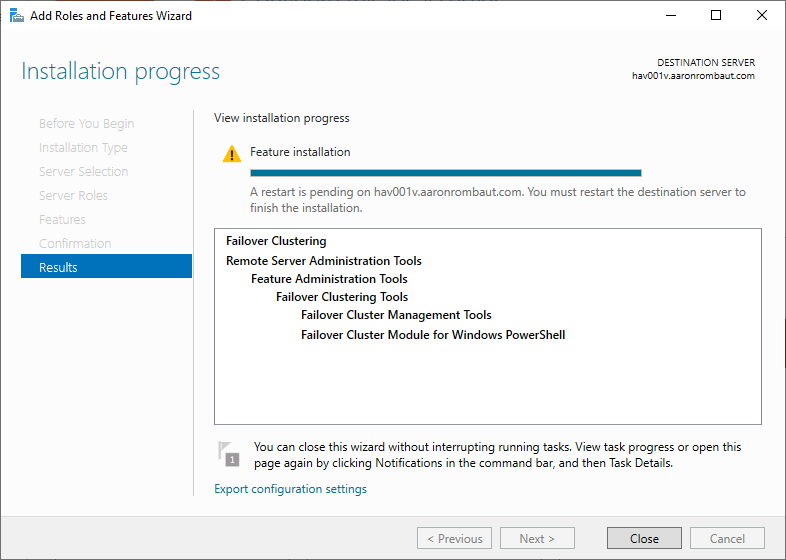Image resolution: width=786 pixels, height=560 pixels.
Task: Click the notifications flag icon
Action: (x=229, y=454)
